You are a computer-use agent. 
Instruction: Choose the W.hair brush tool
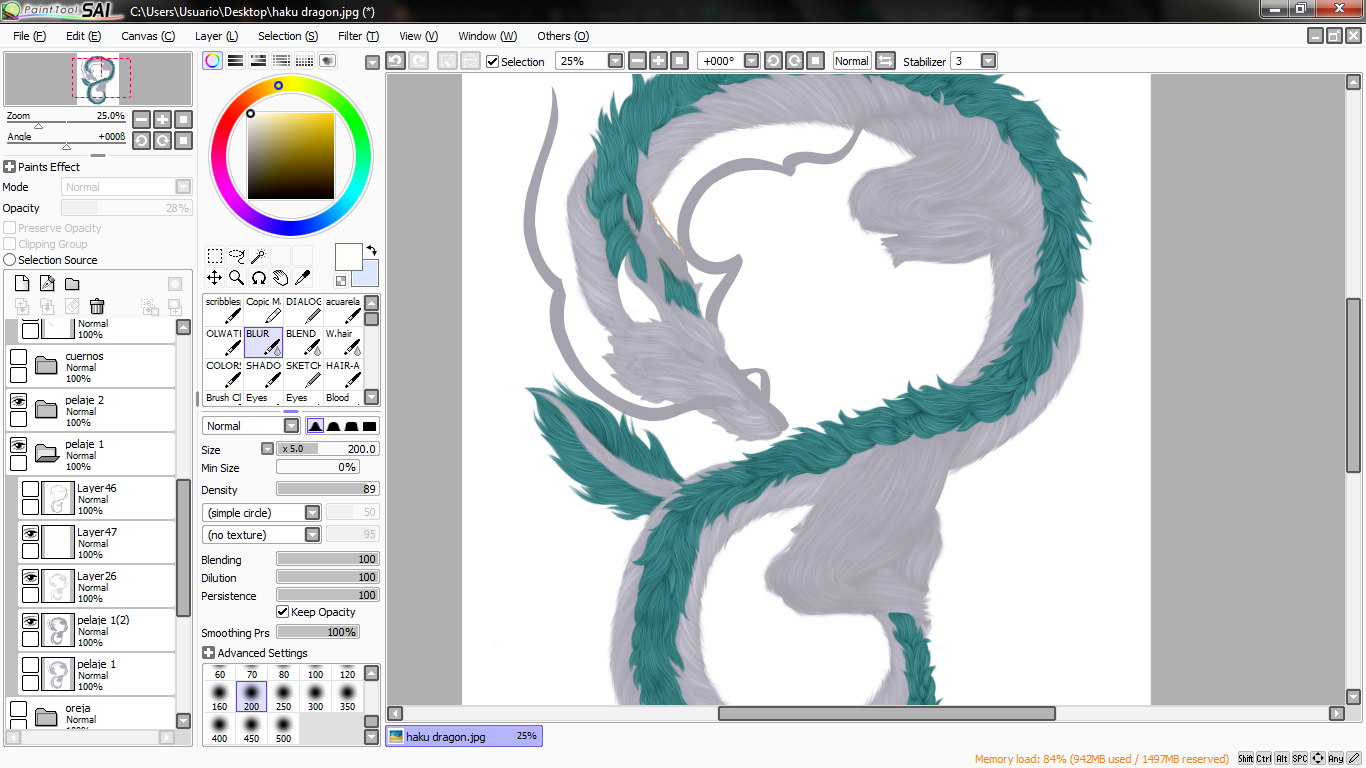[343, 342]
